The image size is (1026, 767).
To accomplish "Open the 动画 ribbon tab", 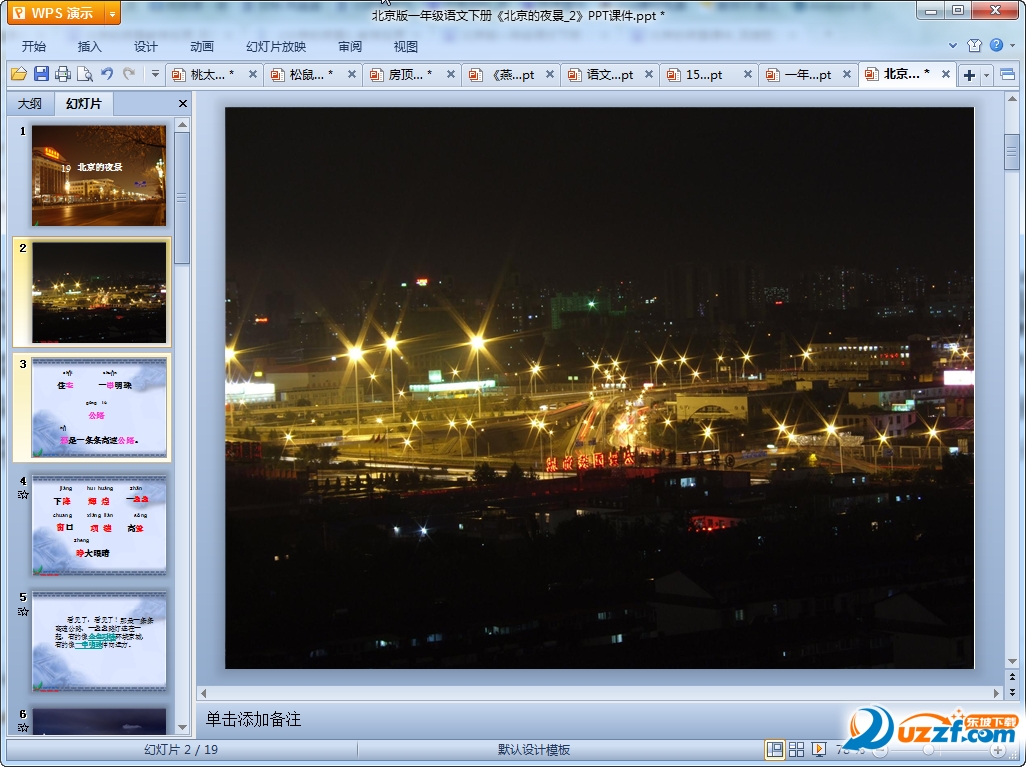I will click(202, 46).
